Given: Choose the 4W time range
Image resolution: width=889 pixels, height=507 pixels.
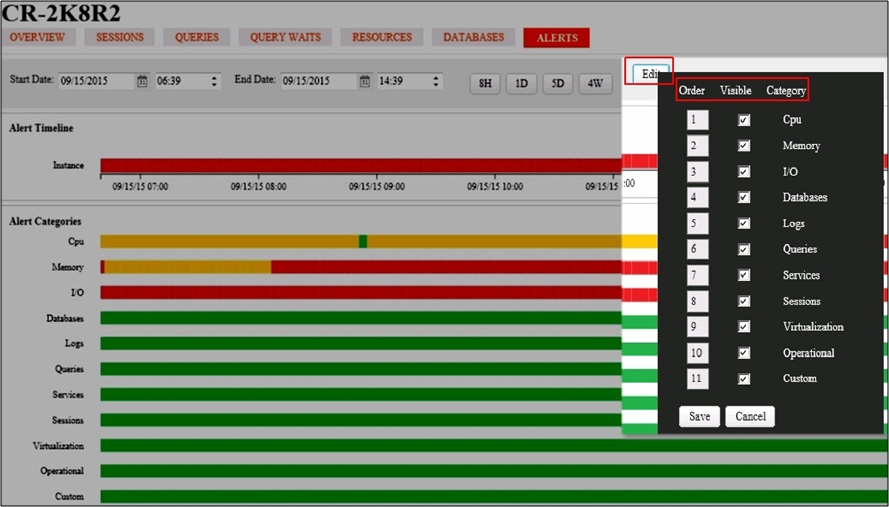Looking at the screenshot, I should pos(595,83).
